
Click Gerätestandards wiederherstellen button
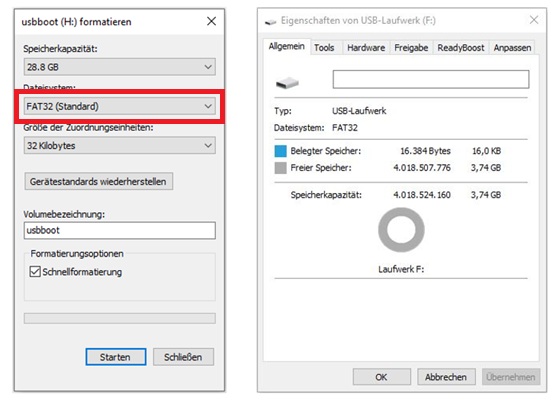[x=98, y=181]
